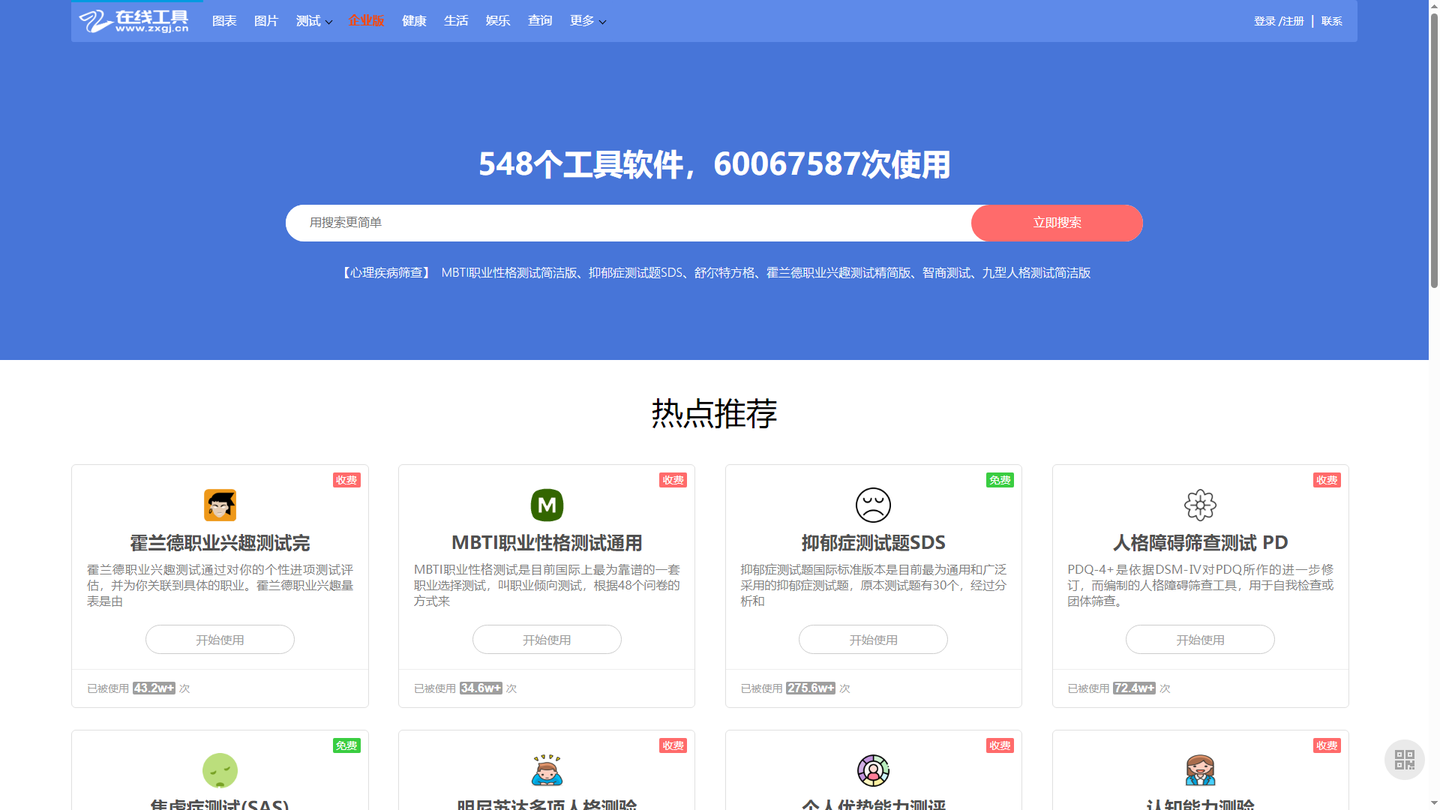
Task: Click the 登录 /注册 link
Action: click(x=1279, y=21)
